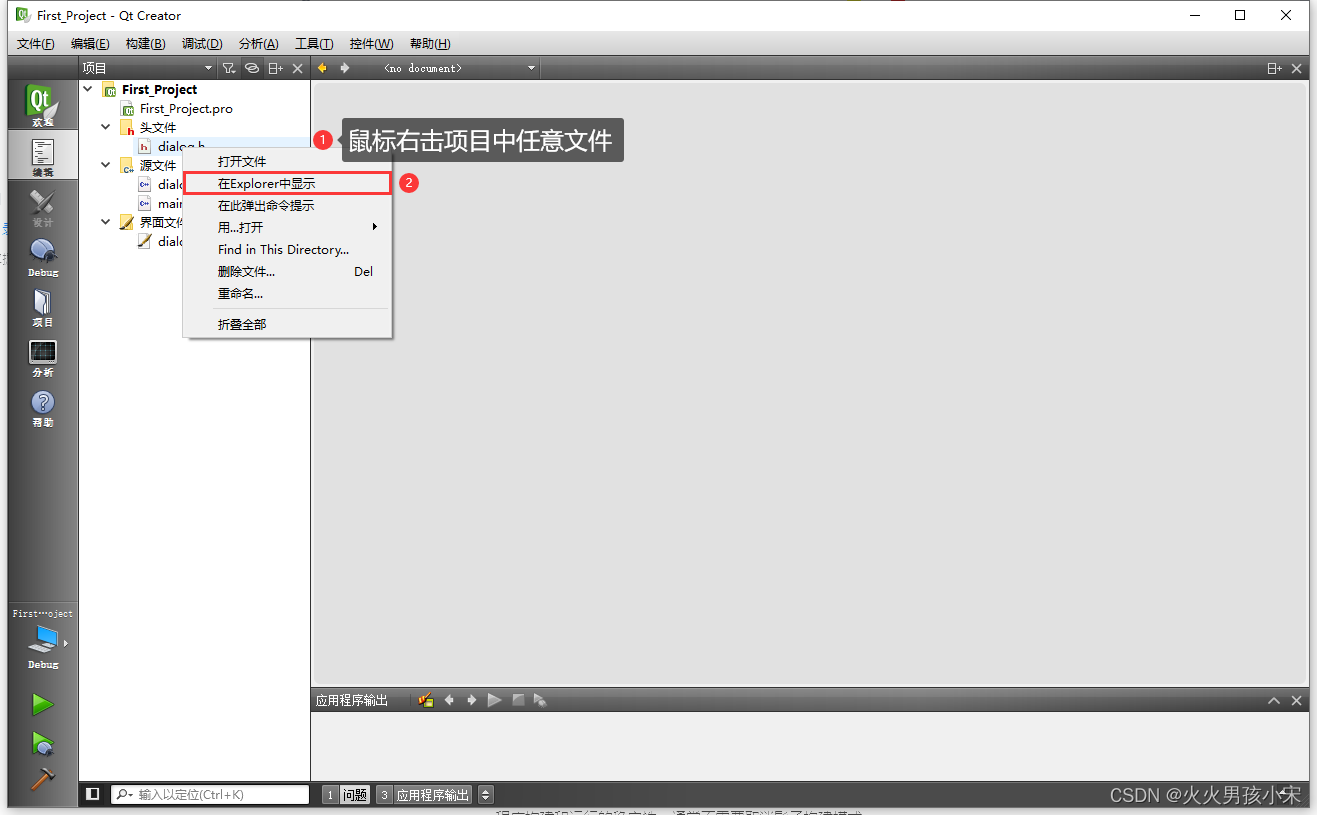Open the 文件(F) menu

coord(36,44)
